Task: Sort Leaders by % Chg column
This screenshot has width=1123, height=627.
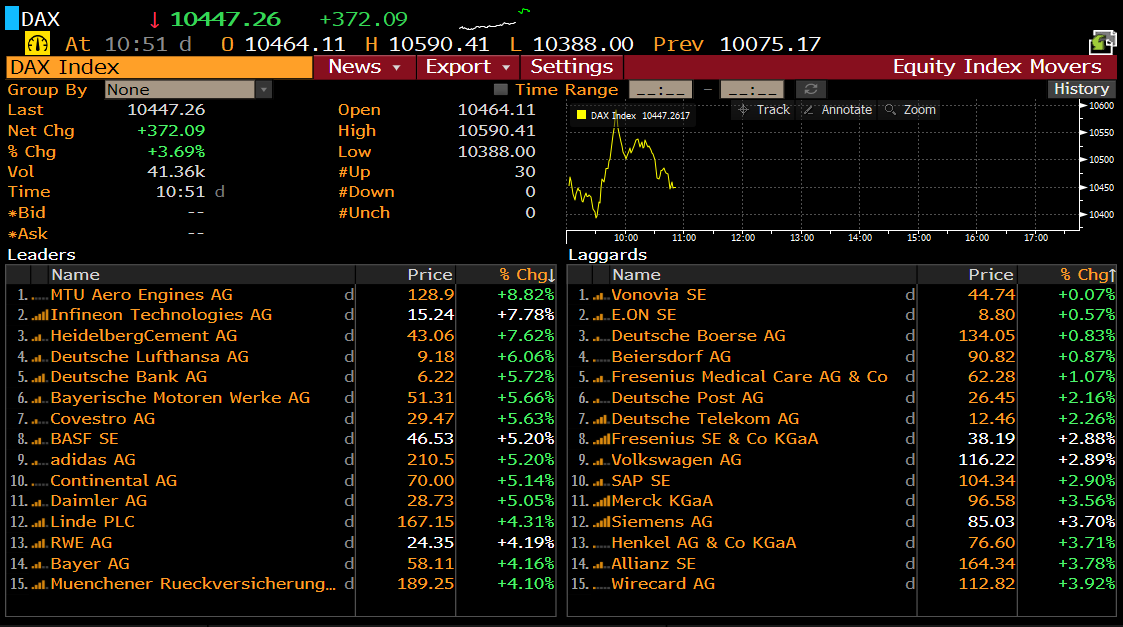Action: (x=526, y=274)
